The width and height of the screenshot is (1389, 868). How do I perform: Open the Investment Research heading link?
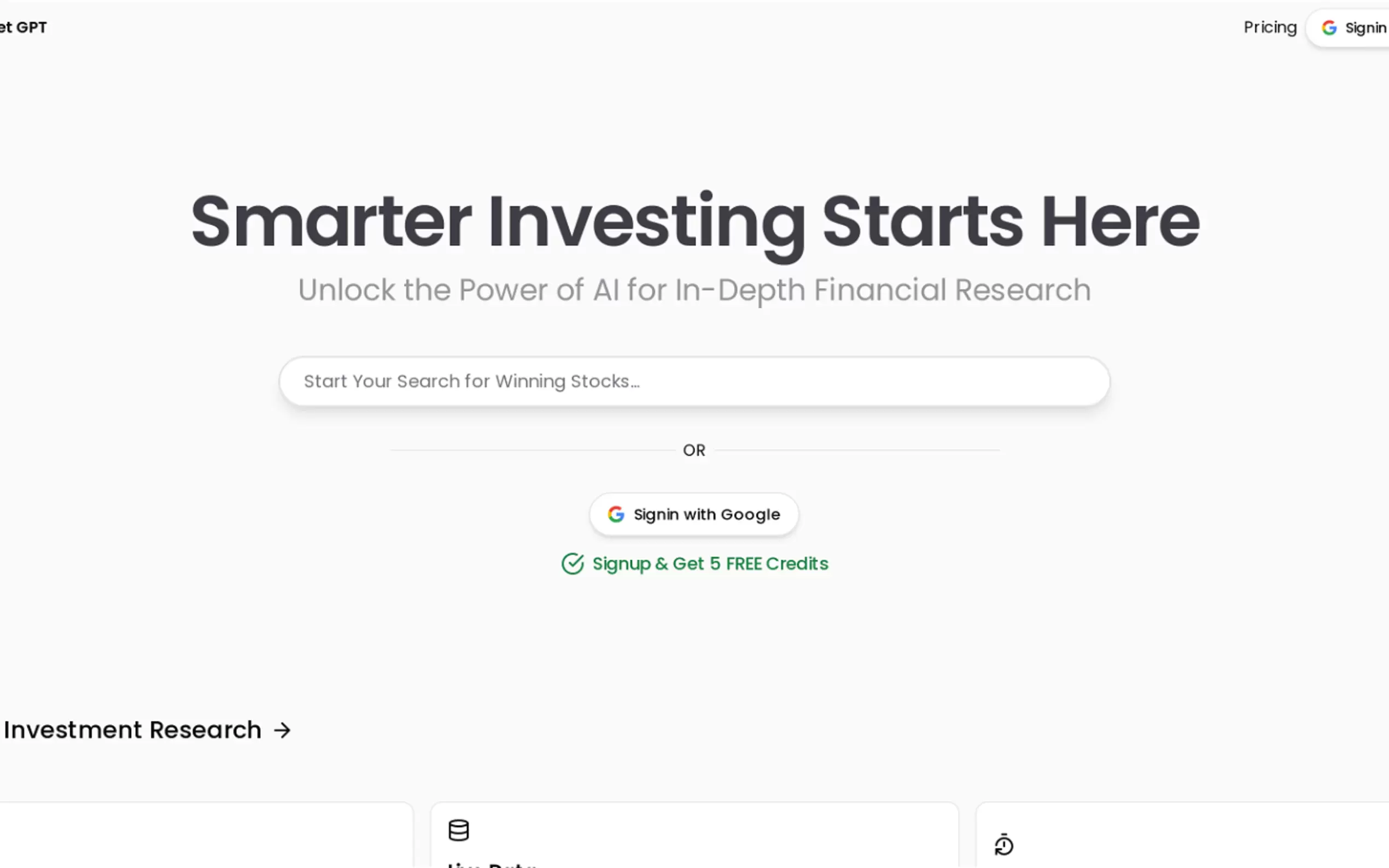(132, 730)
